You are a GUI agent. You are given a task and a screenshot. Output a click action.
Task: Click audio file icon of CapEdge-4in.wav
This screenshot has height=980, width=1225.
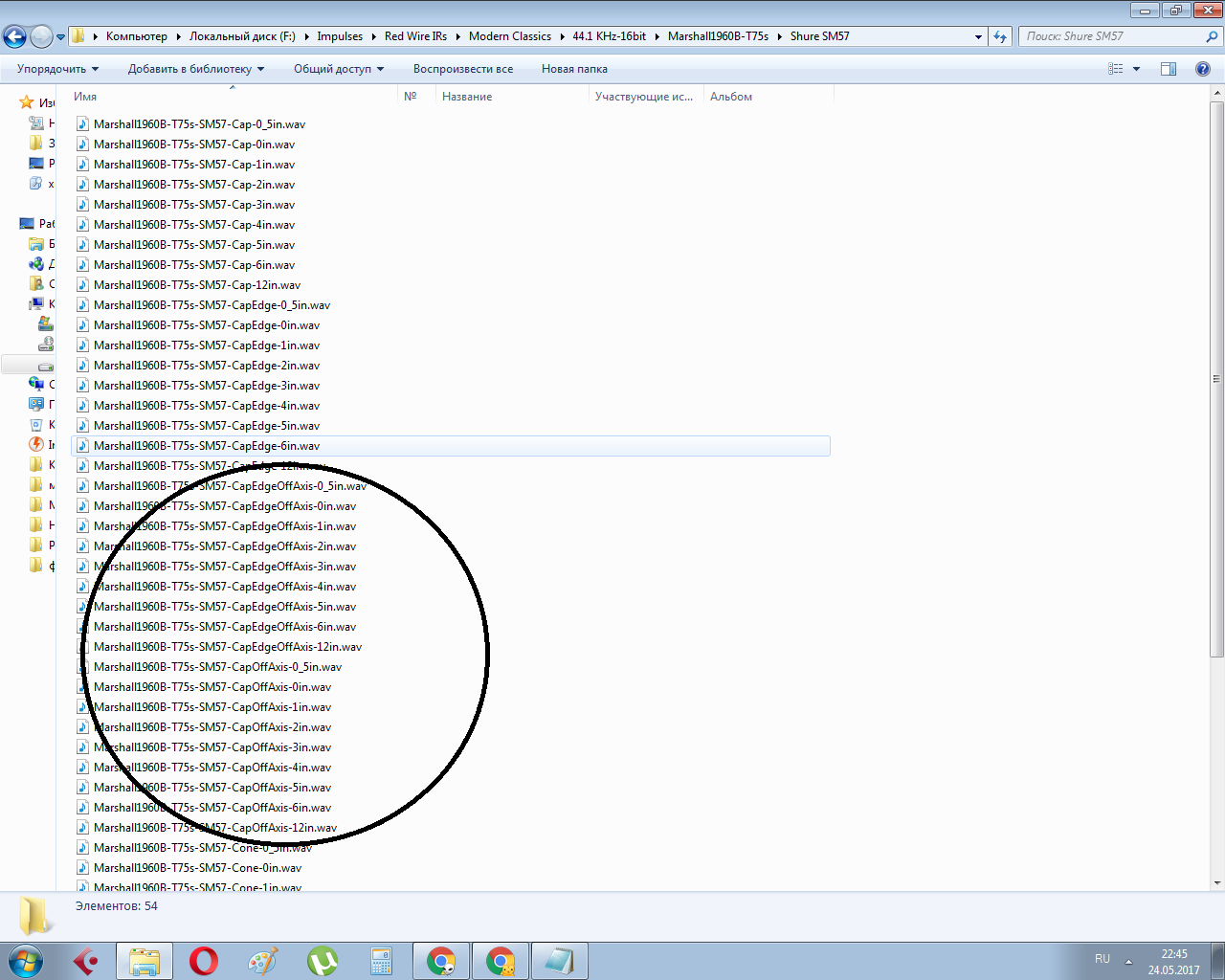[x=82, y=406]
